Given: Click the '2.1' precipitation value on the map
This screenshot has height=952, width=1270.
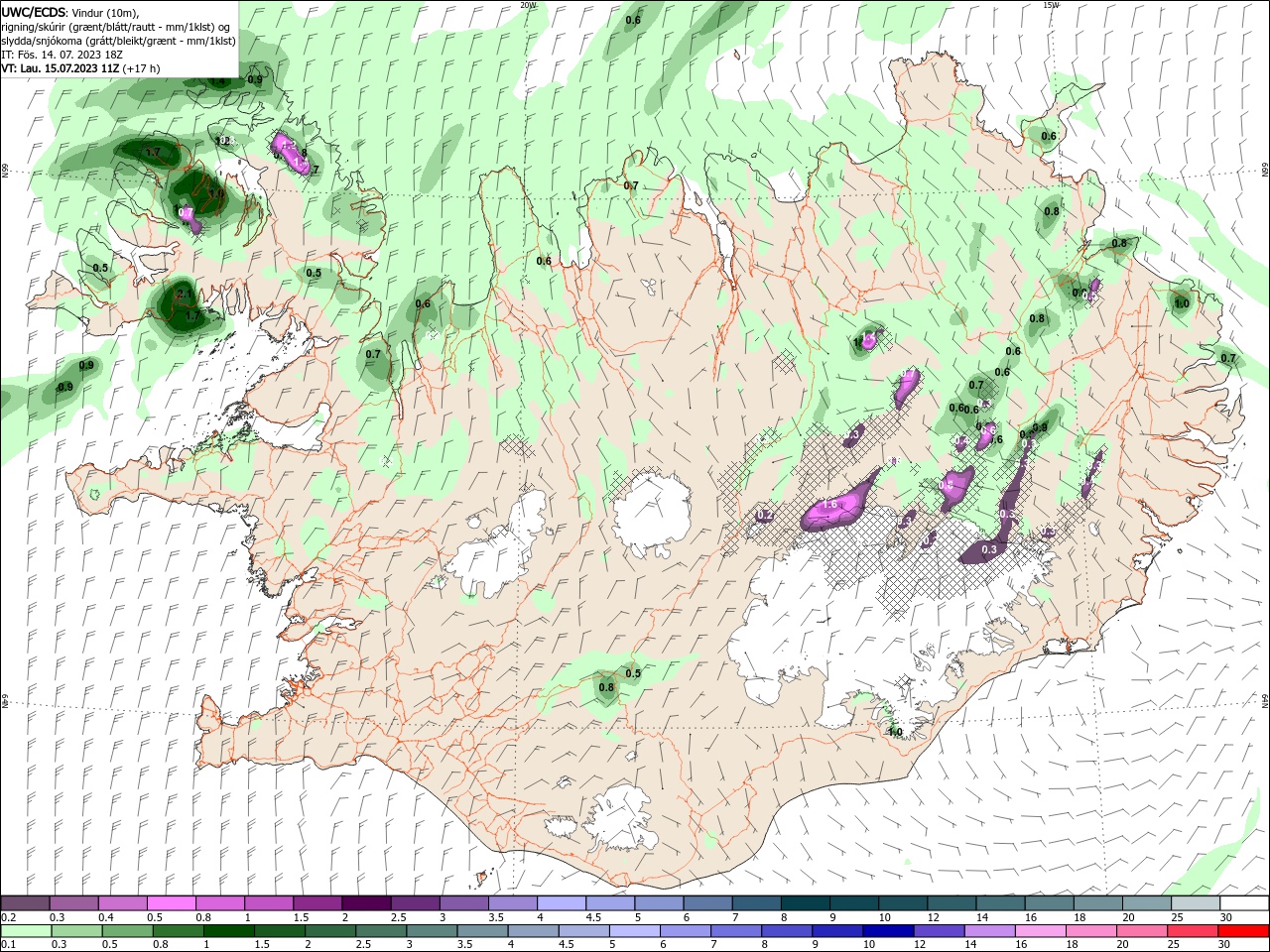Looking at the screenshot, I should click(183, 295).
